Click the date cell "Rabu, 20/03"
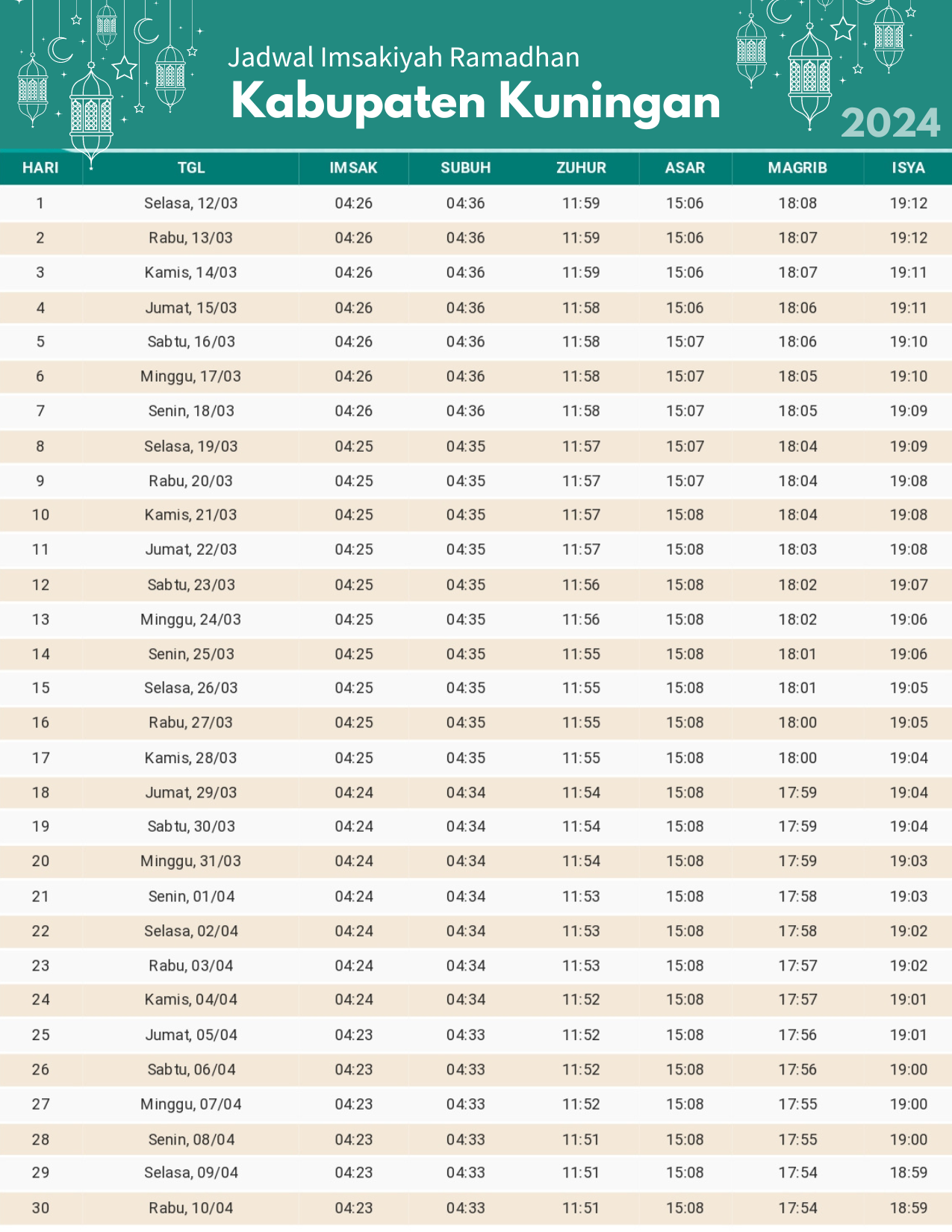Viewport: 952px width, 1232px height. pos(191,481)
